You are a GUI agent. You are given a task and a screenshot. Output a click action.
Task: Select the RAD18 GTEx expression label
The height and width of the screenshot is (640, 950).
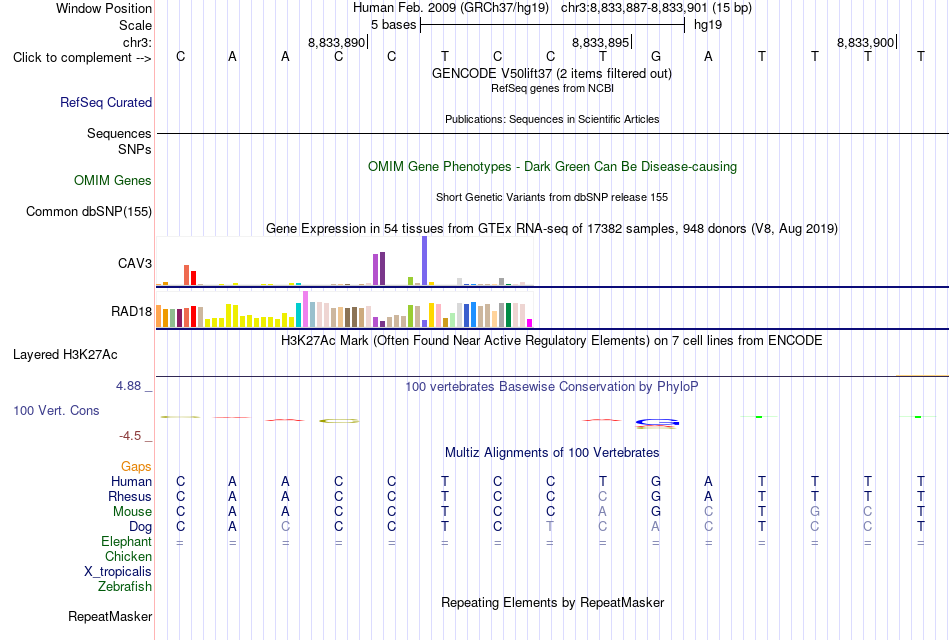(131, 312)
